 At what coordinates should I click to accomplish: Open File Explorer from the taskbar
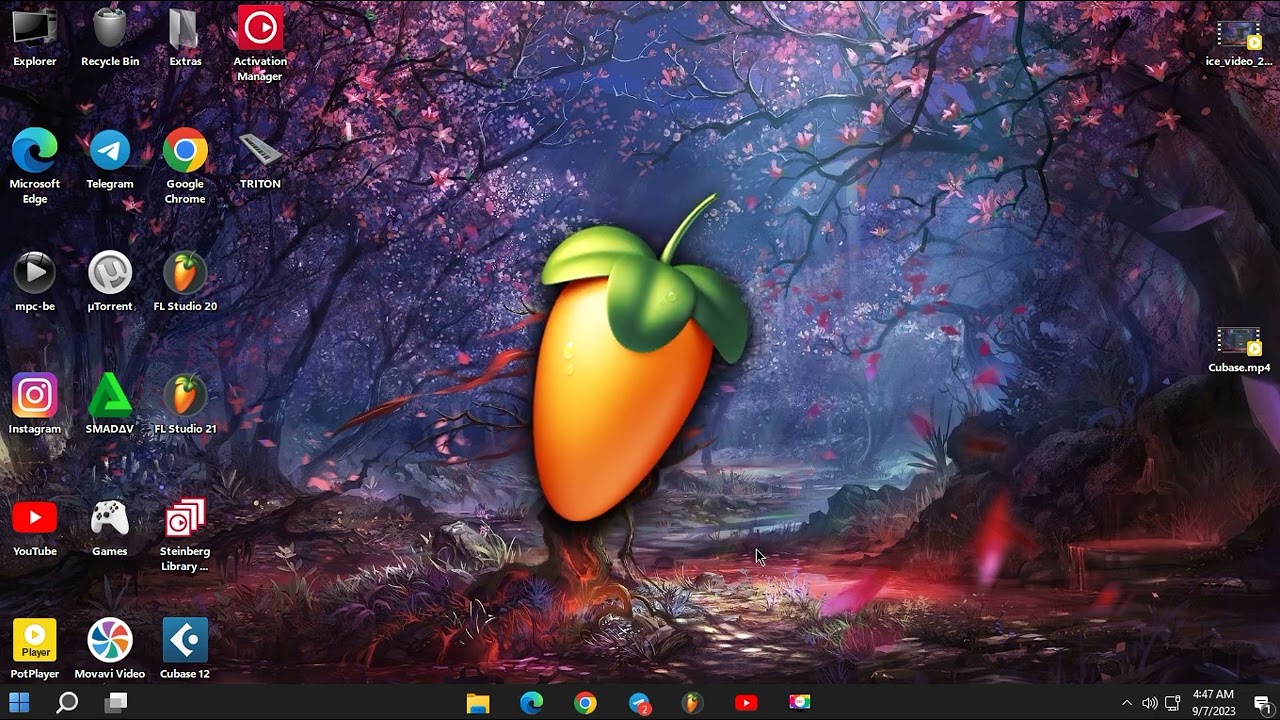478,703
